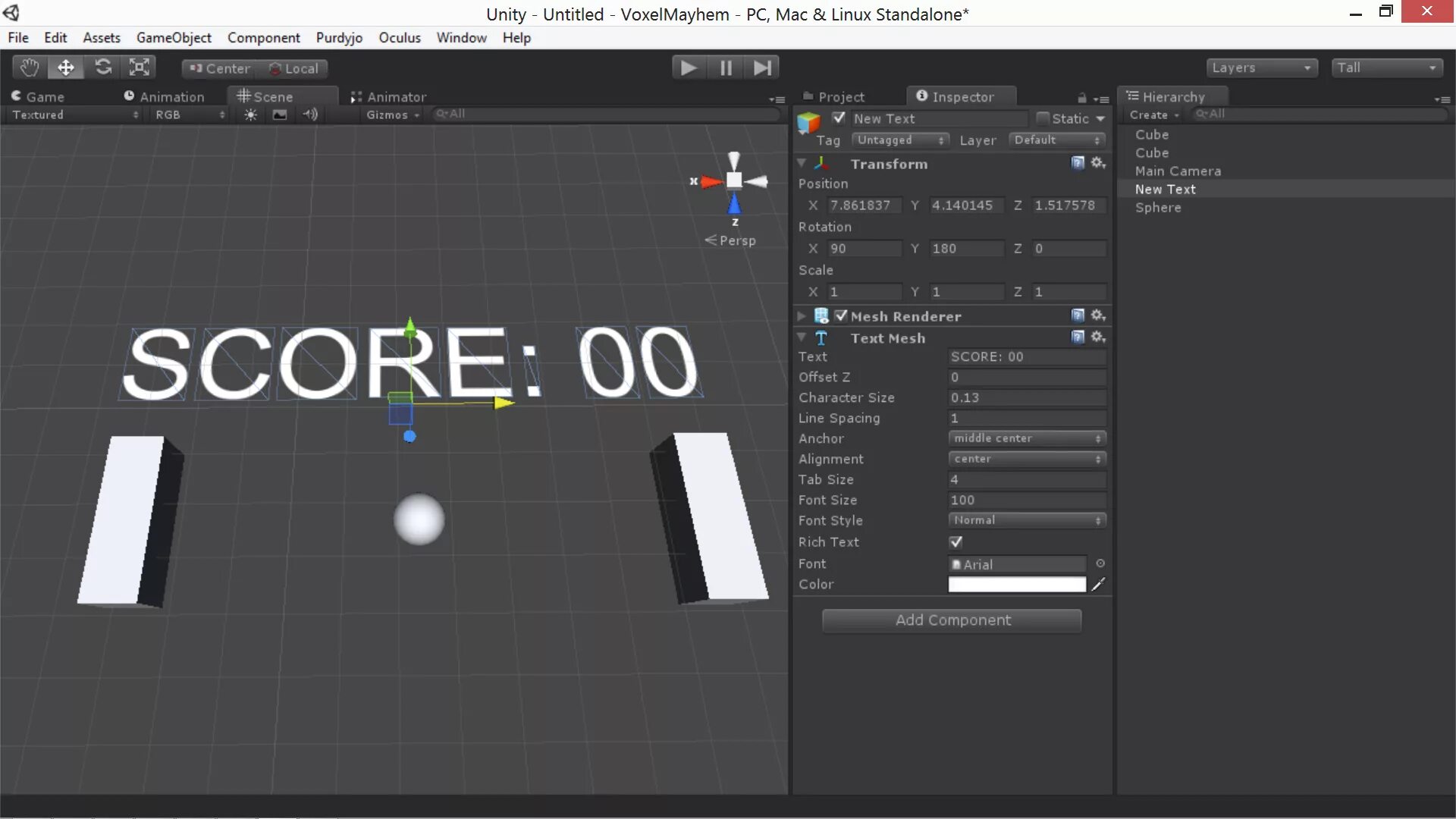Image resolution: width=1456 pixels, height=819 pixels.
Task: Pick color with the eyedropper icon
Action: coord(1098,584)
